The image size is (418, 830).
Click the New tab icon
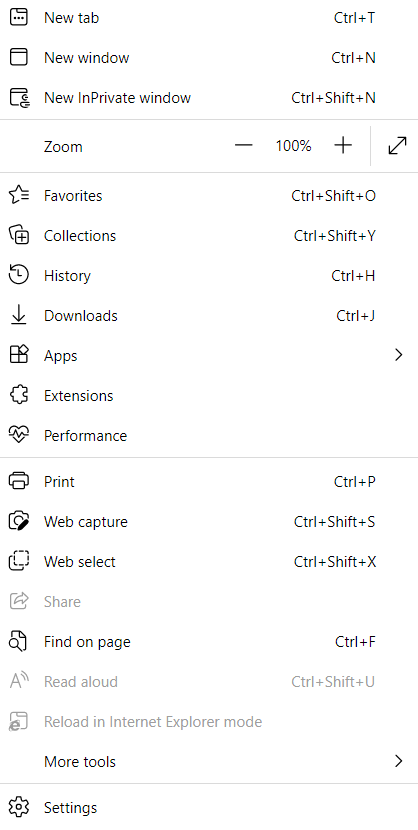tap(19, 17)
